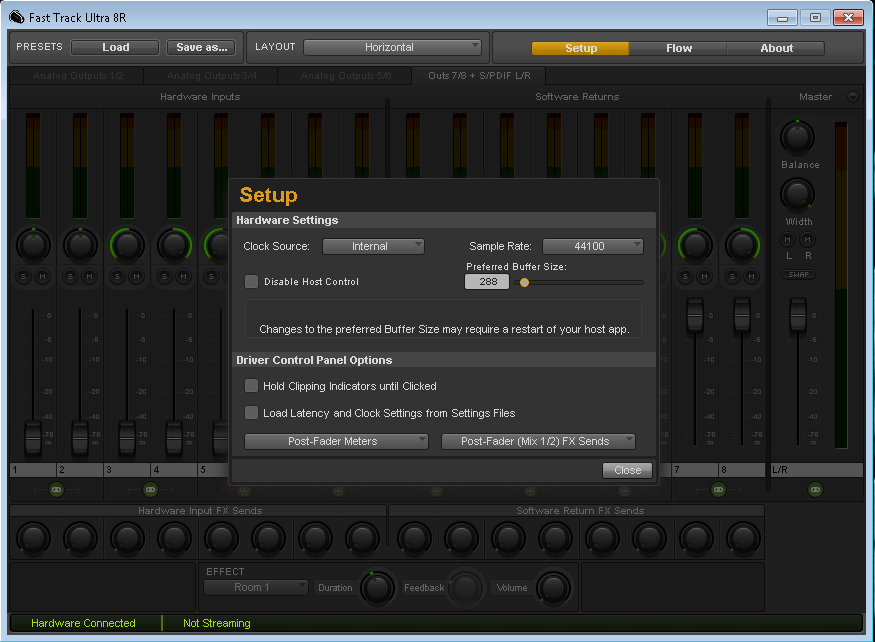The width and height of the screenshot is (875, 642).
Task: Close the Setup dialog
Action: [627, 470]
